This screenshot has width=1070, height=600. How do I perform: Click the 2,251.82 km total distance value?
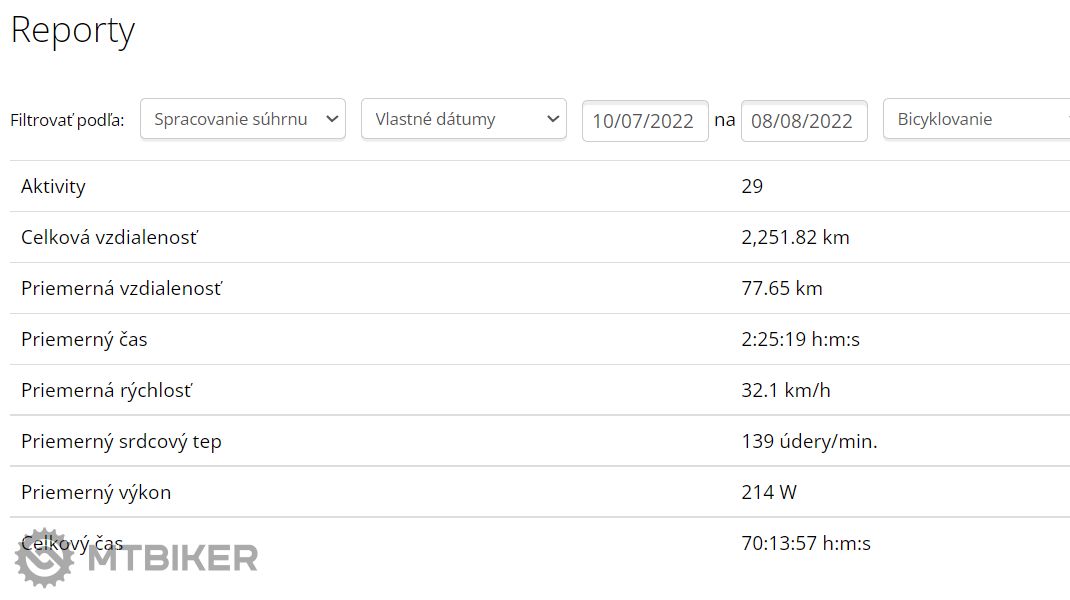[x=795, y=237]
